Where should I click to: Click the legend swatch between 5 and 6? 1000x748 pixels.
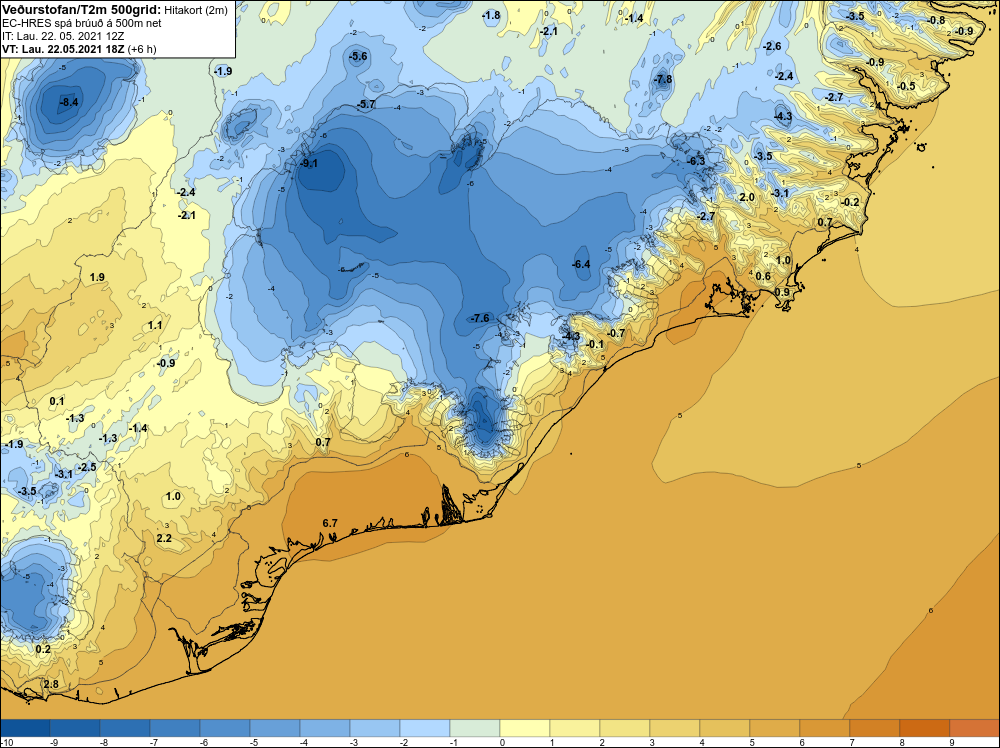coord(775,728)
